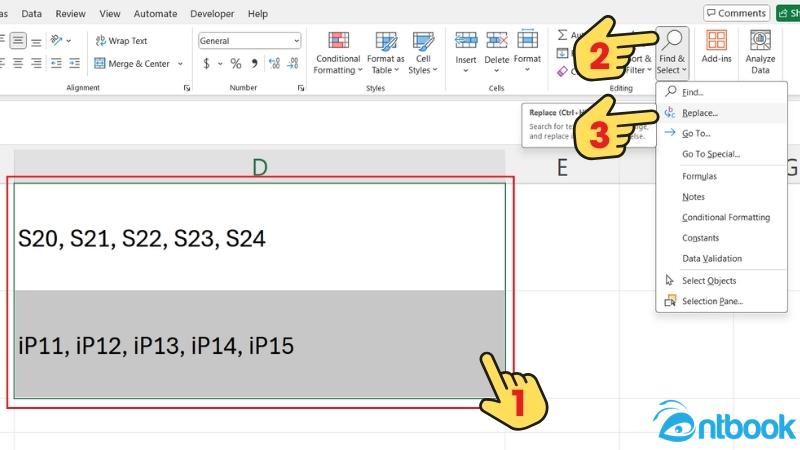Click the Format cells icon
This screenshot has height=450, width=800.
(x=527, y=40)
